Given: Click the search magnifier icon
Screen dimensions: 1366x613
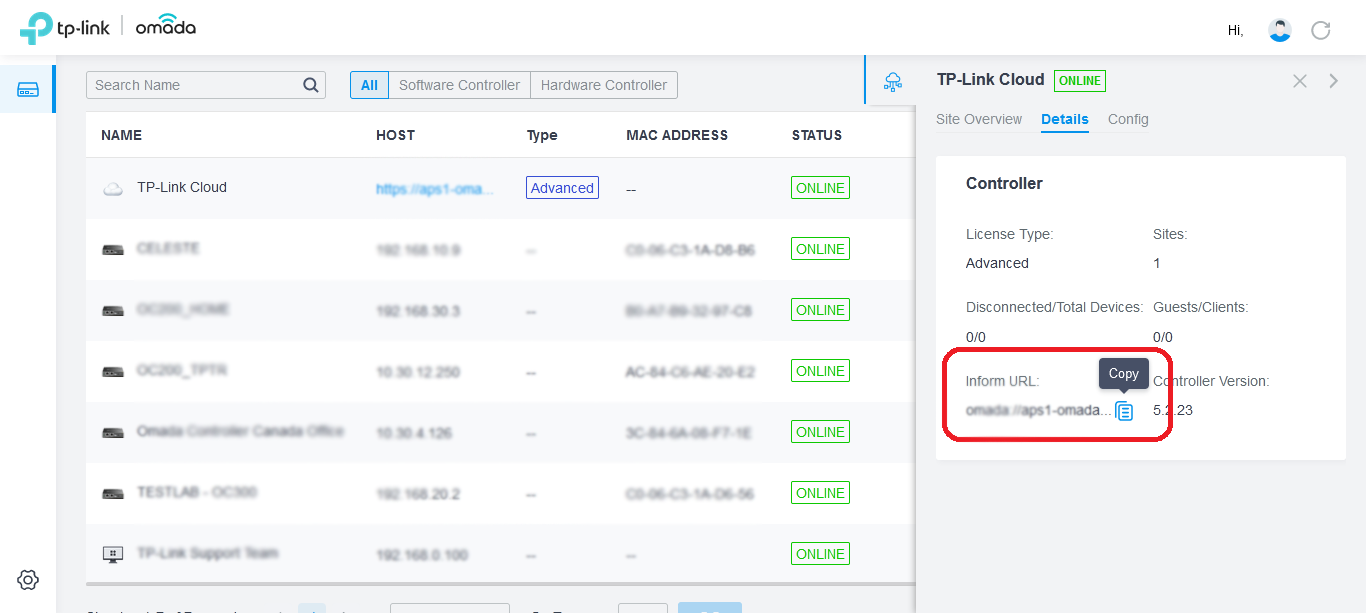Looking at the screenshot, I should (x=311, y=85).
